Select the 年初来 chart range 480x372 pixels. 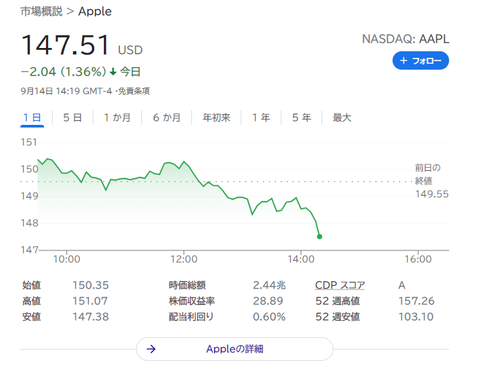point(217,118)
